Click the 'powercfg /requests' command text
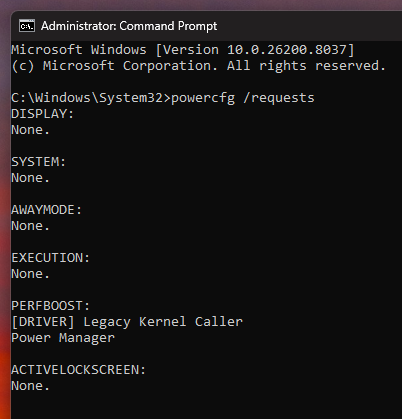Viewport: 402px width, 419px height. [x=243, y=98]
